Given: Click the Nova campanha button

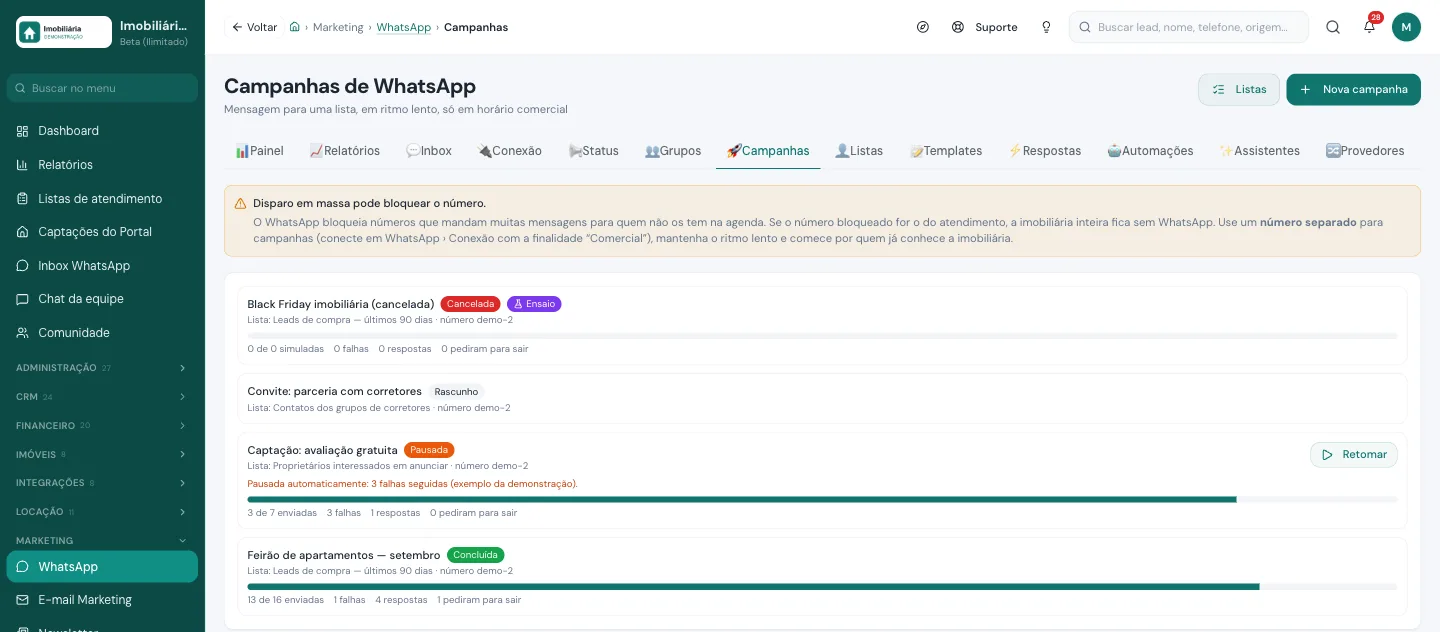Looking at the screenshot, I should click(x=1353, y=89).
